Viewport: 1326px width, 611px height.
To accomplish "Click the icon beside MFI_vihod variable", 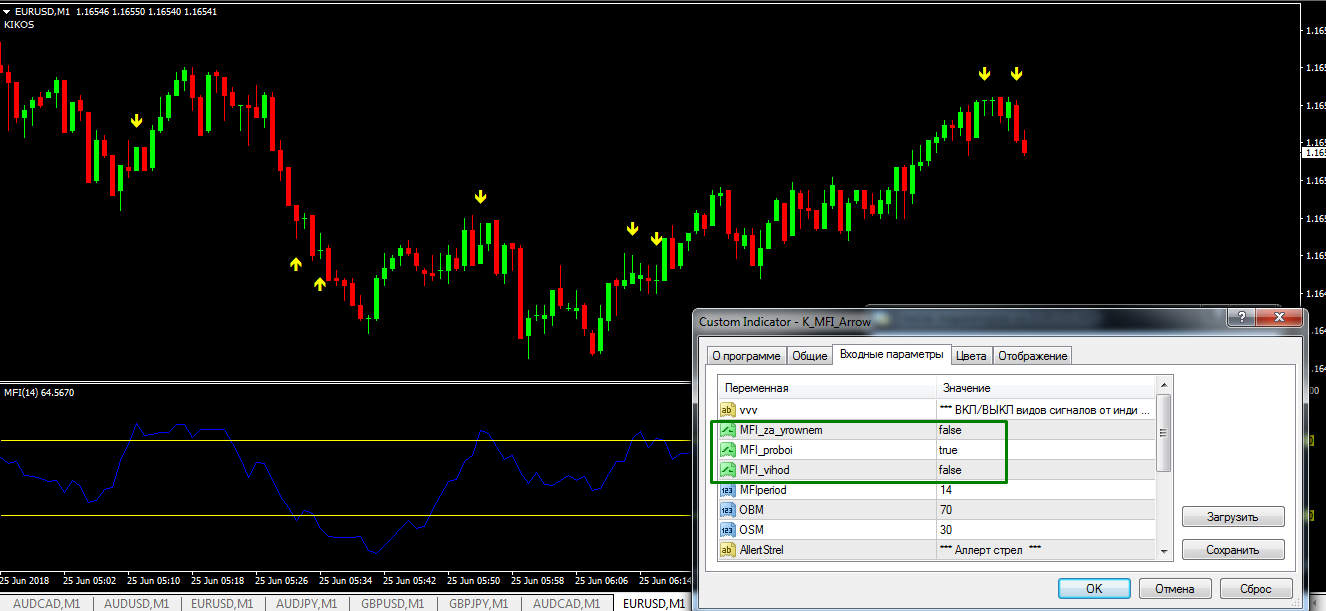I will coord(727,470).
